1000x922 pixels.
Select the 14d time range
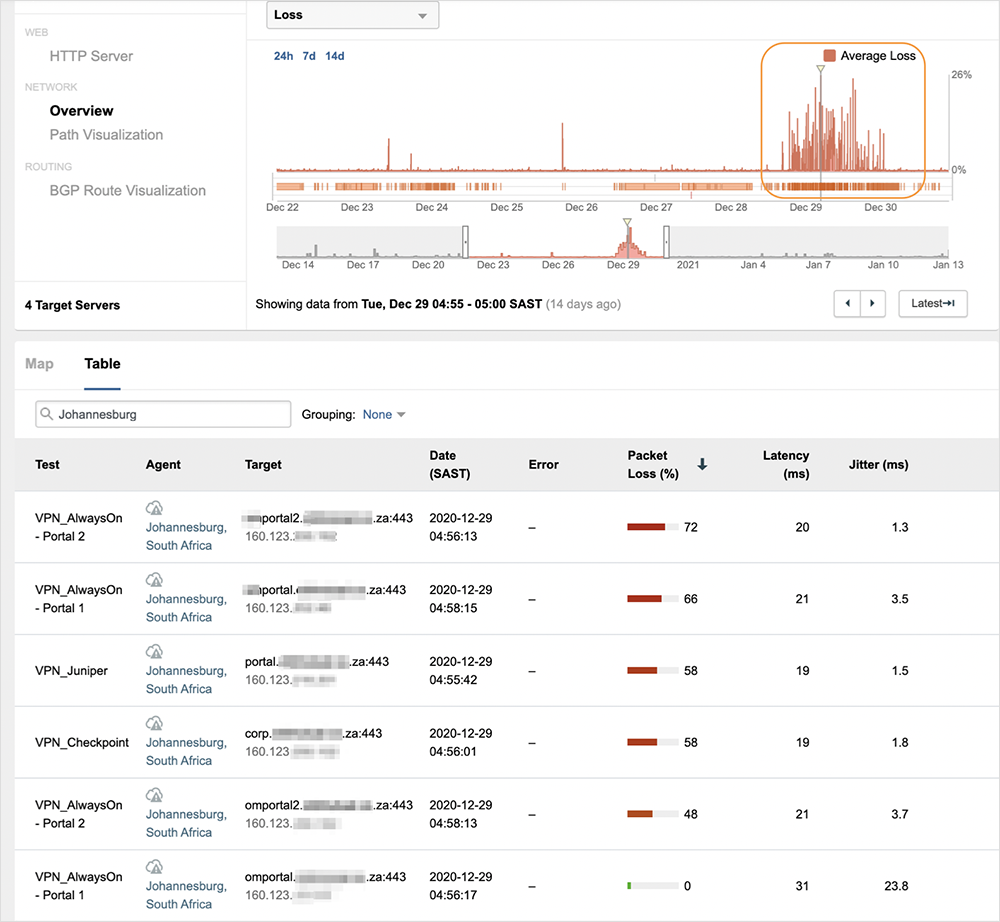(x=335, y=56)
